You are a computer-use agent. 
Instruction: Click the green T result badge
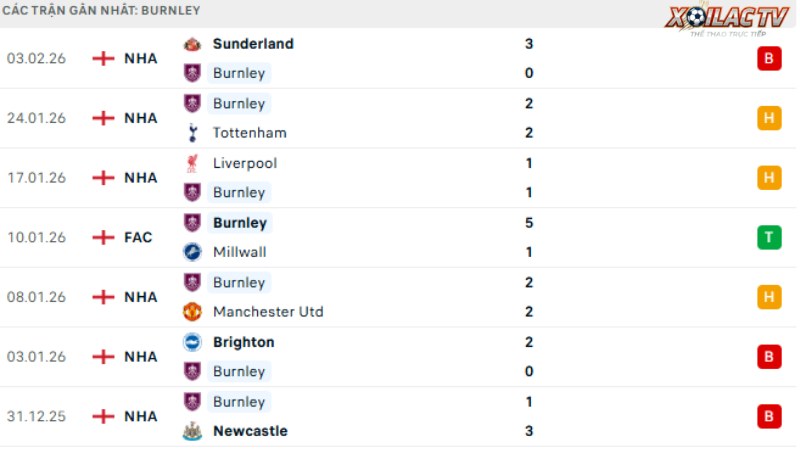click(x=769, y=237)
